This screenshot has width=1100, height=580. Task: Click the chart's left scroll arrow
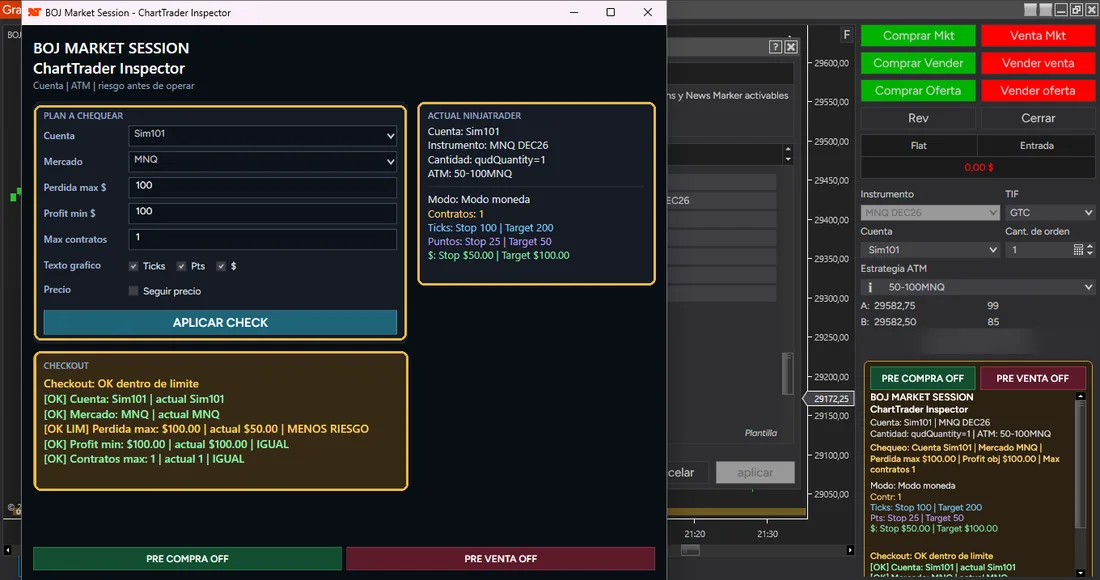click(8, 551)
